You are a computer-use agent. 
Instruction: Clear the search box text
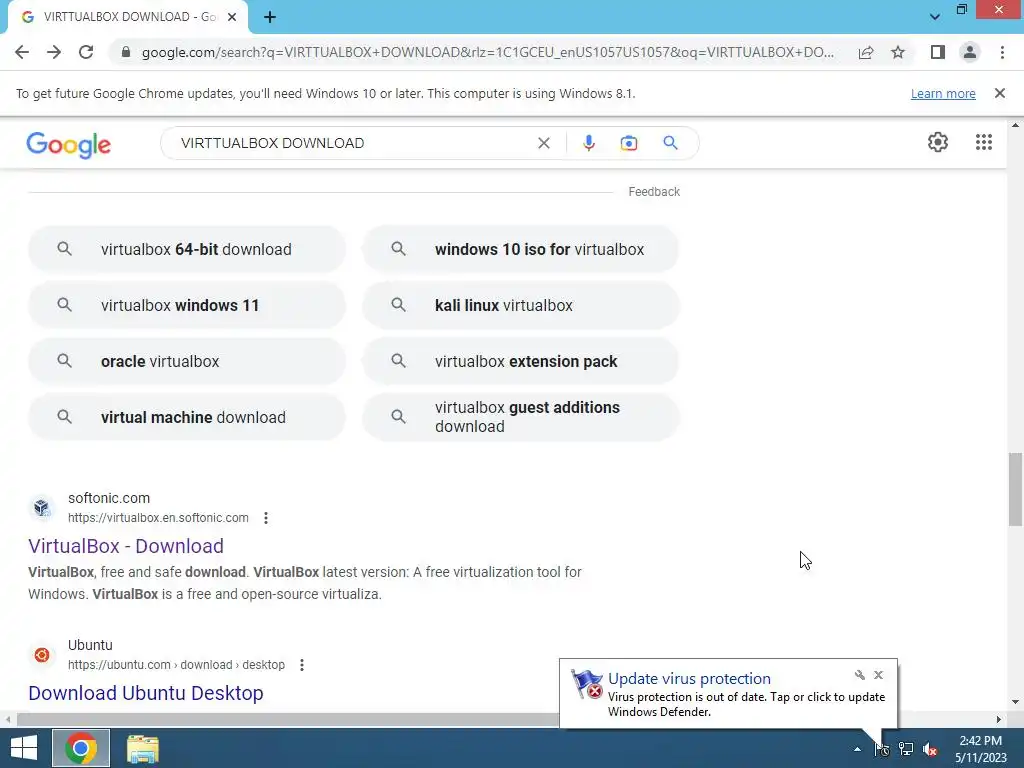pos(543,143)
